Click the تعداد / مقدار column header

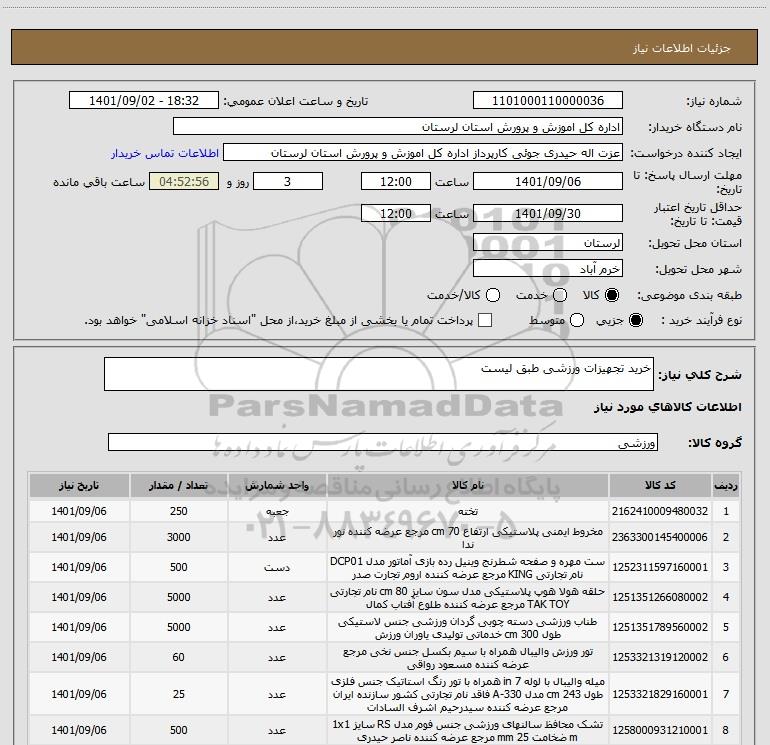click(x=179, y=485)
